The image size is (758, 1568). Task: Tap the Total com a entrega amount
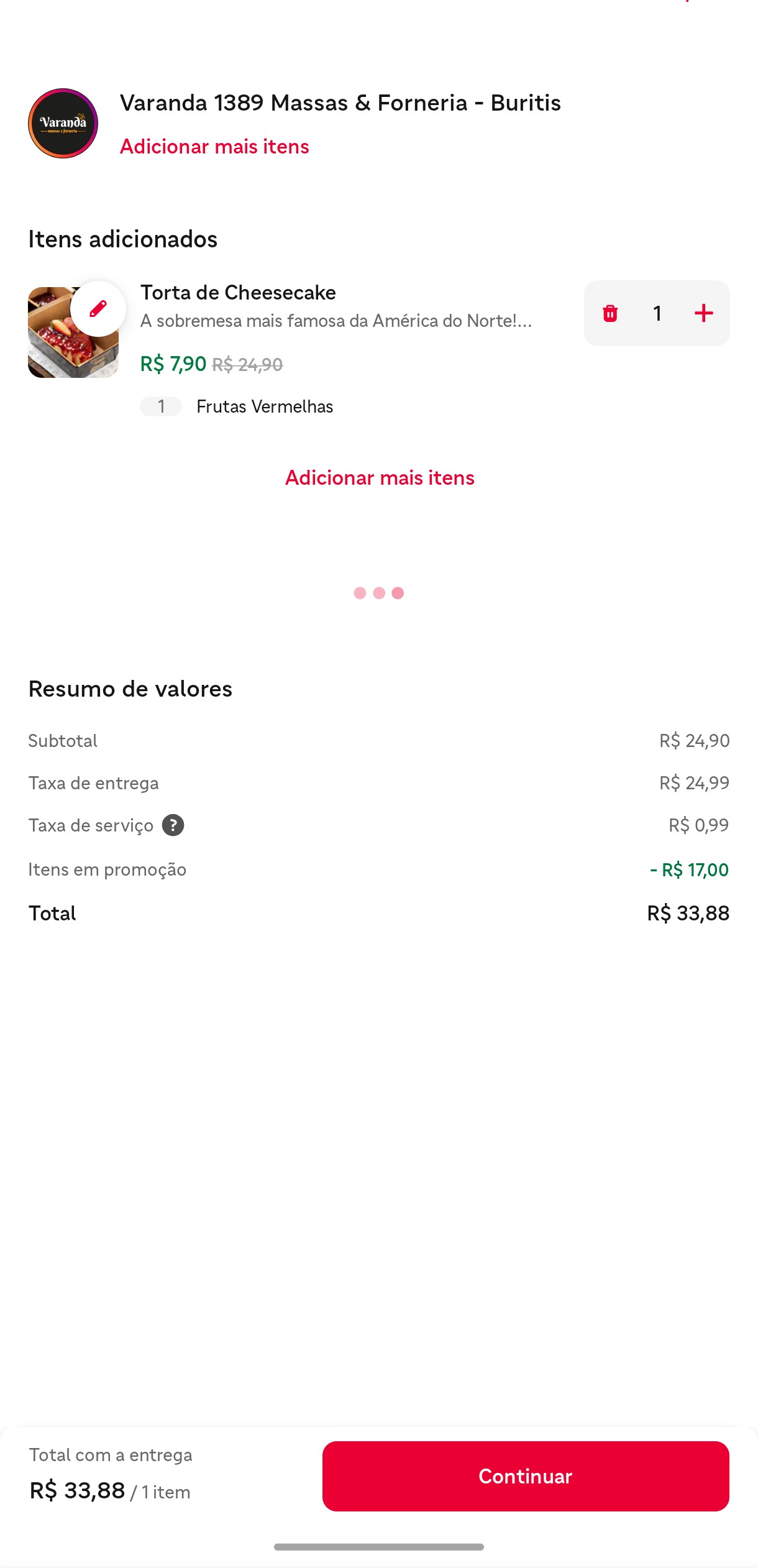77,1490
